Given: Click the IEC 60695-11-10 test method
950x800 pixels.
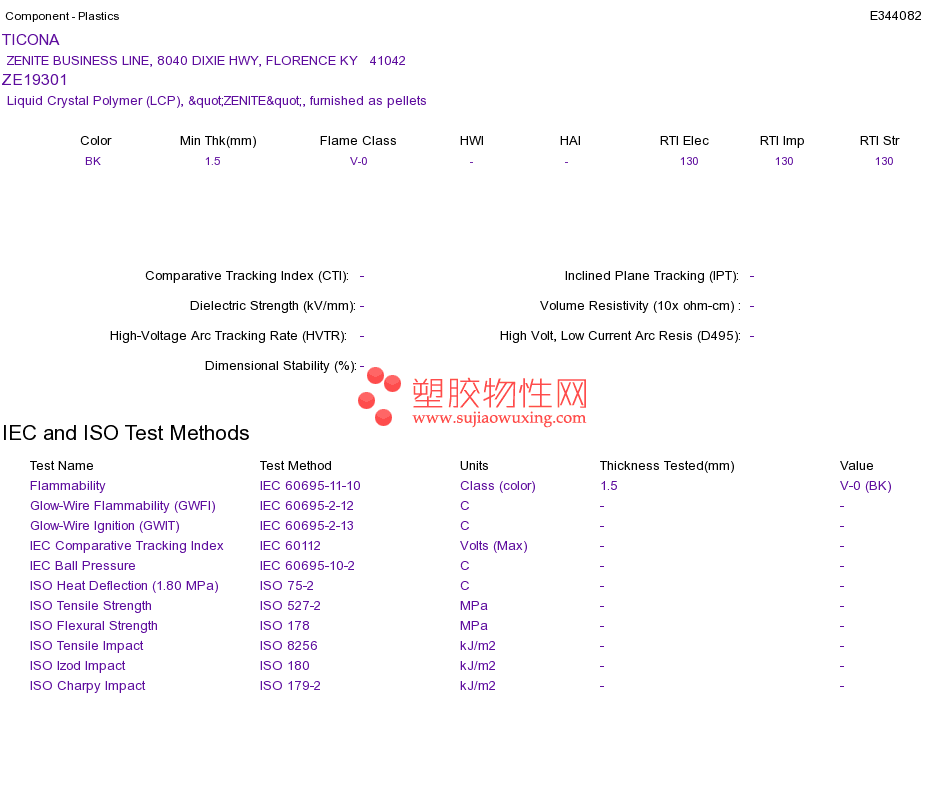Looking at the screenshot, I should click(310, 486).
